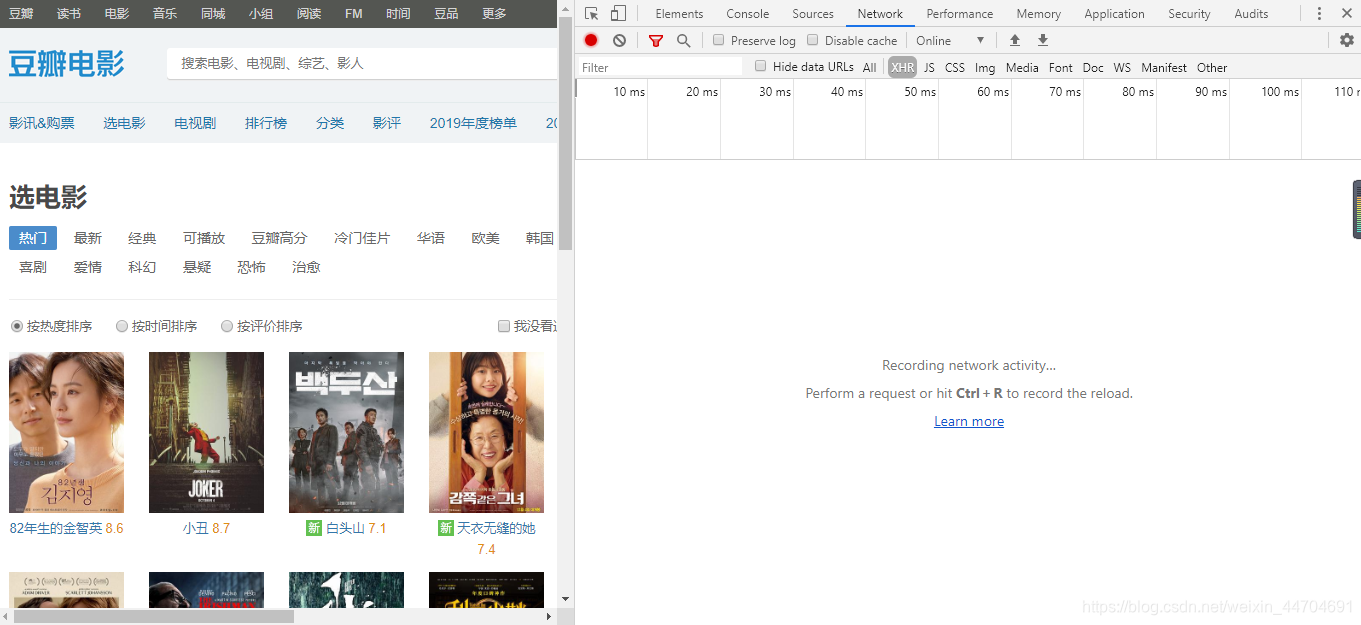Open the 82年生的金智英 poster
Viewport: 1361px width, 625px height.
click(x=66, y=432)
